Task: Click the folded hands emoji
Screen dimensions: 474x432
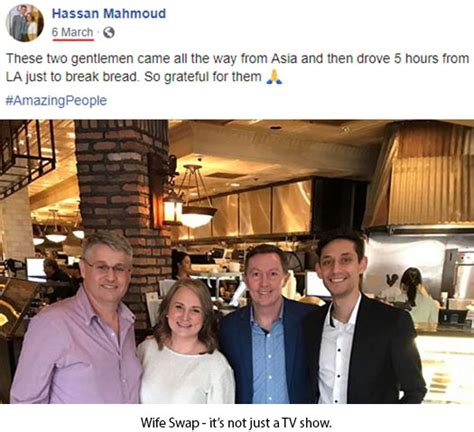Action: point(274,77)
